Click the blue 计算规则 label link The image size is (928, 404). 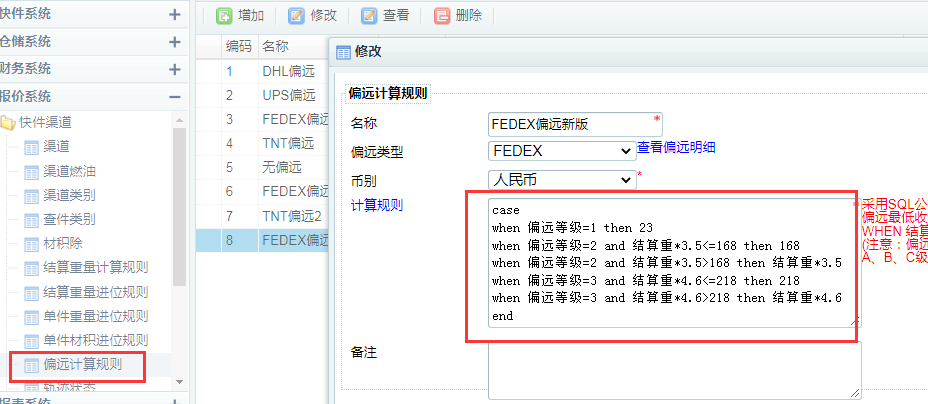377,205
